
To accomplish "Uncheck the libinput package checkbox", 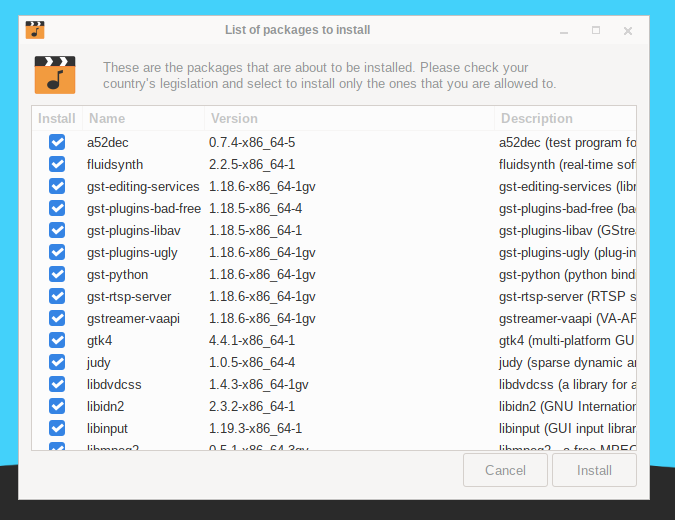I will click(x=57, y=428).
